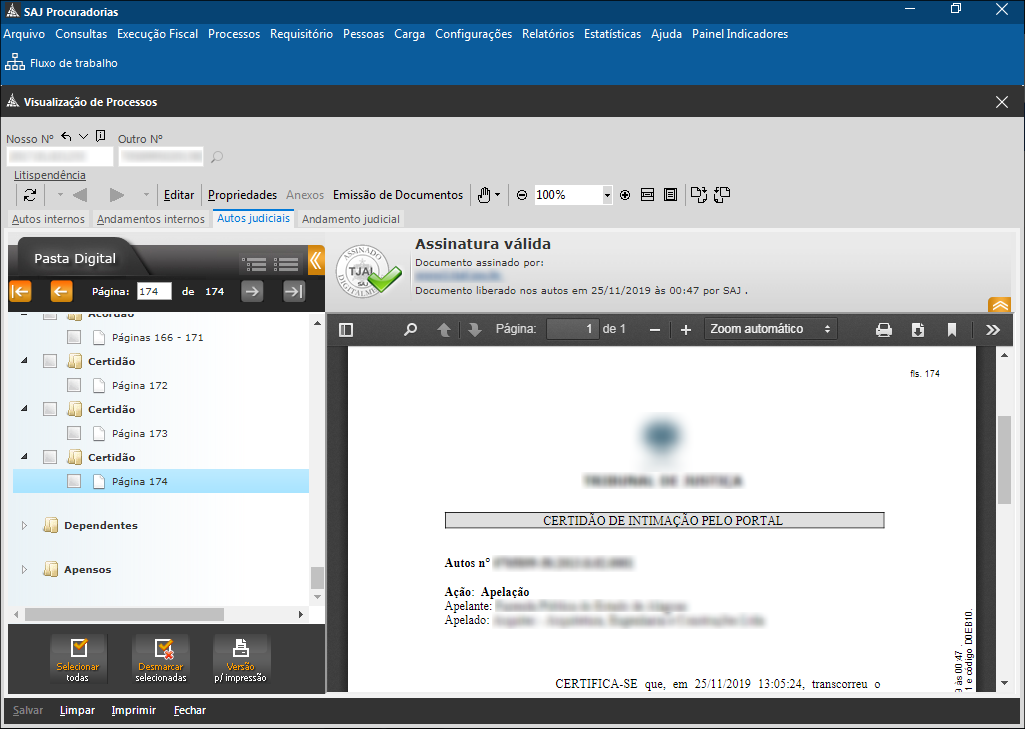Open search magnifier in PDF viewer
Image resolution: width=1025 pixels, height=729 pixels.
[x=410, y=330]
